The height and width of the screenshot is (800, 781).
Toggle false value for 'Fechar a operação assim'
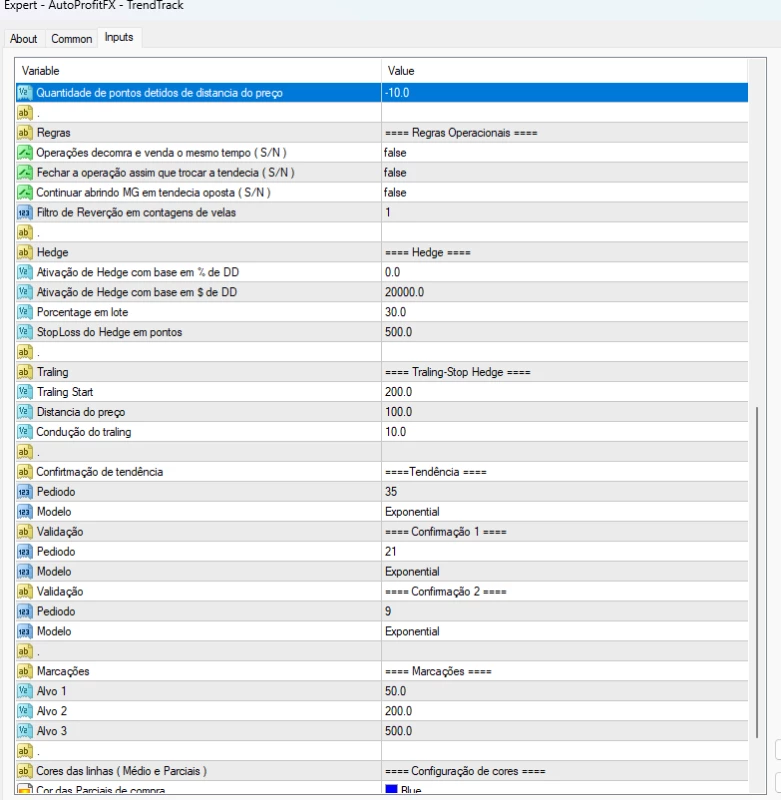[395, 172]
